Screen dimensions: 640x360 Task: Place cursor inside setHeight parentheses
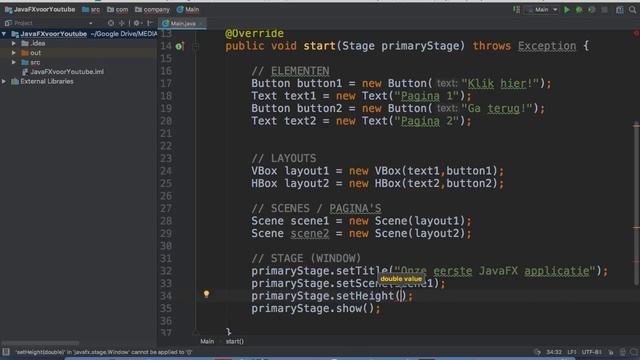click(x=401, y=296)
